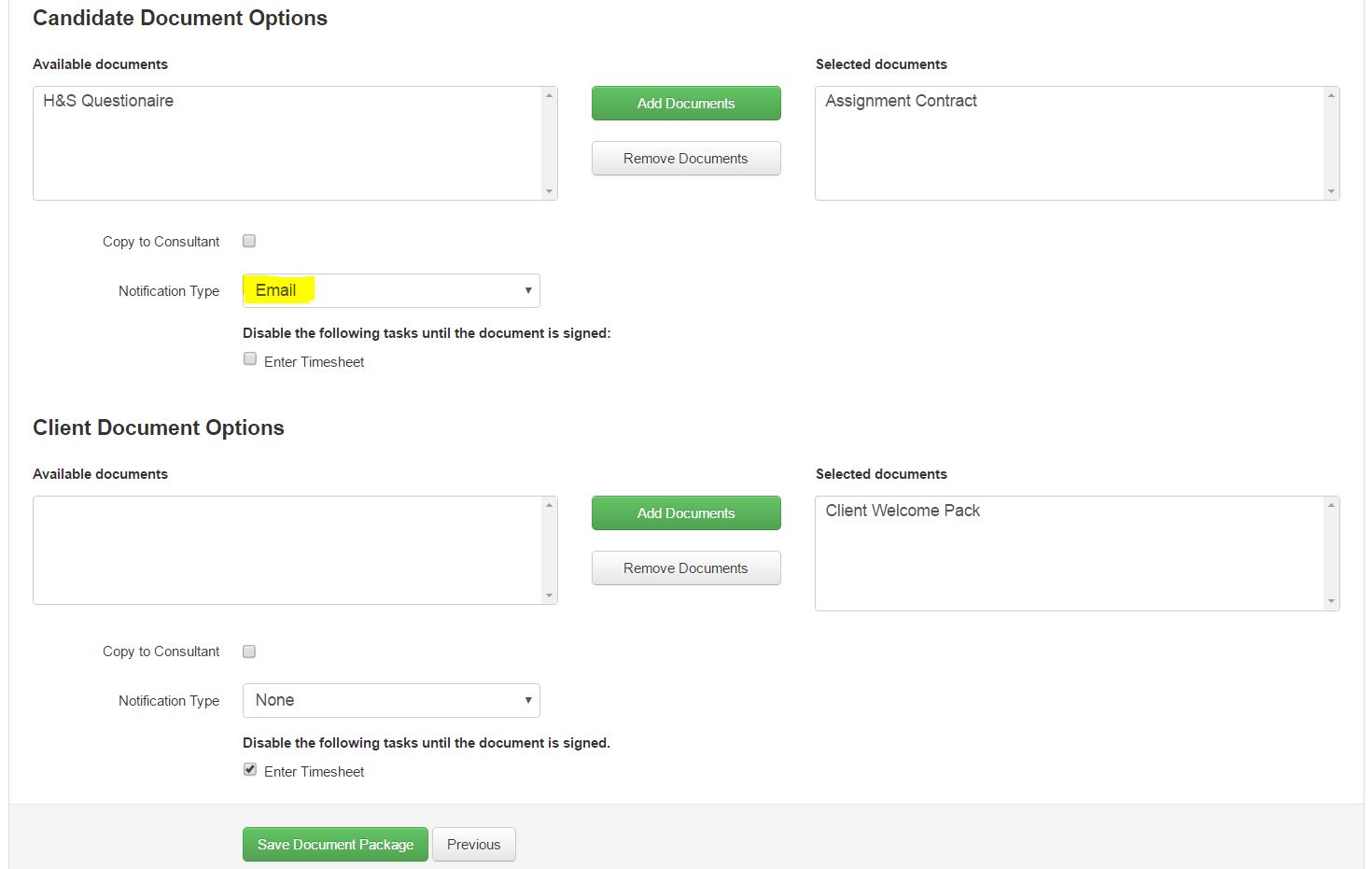Click down arrow of client selected documents scrollbar
This screenshot has width=1372, height=869.
[x=1331, y=601]
